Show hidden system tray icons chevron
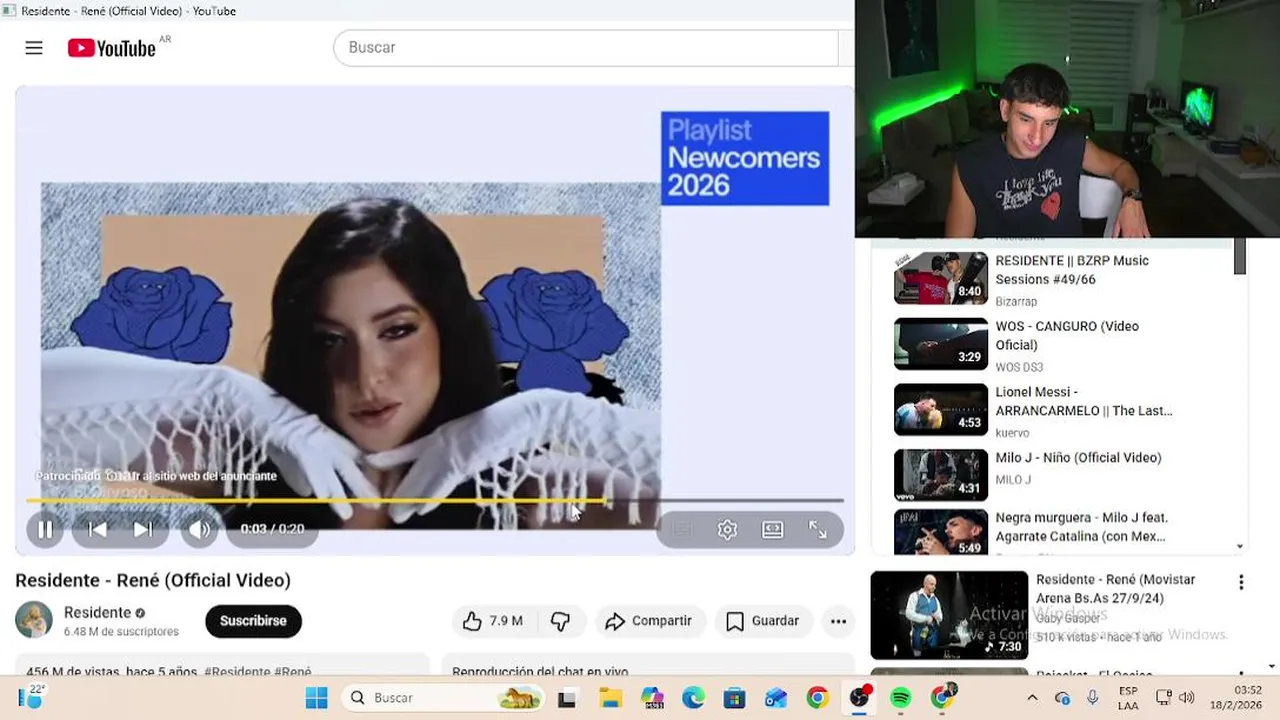The height and width of the screenshot is (720, 1280). [1032, 698]
